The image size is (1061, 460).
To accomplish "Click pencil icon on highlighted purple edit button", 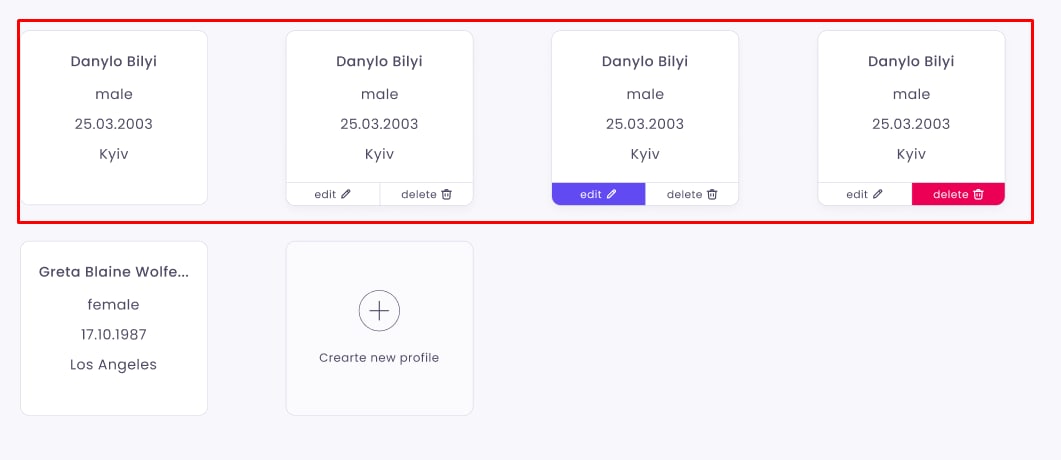I will click(612, 194).
